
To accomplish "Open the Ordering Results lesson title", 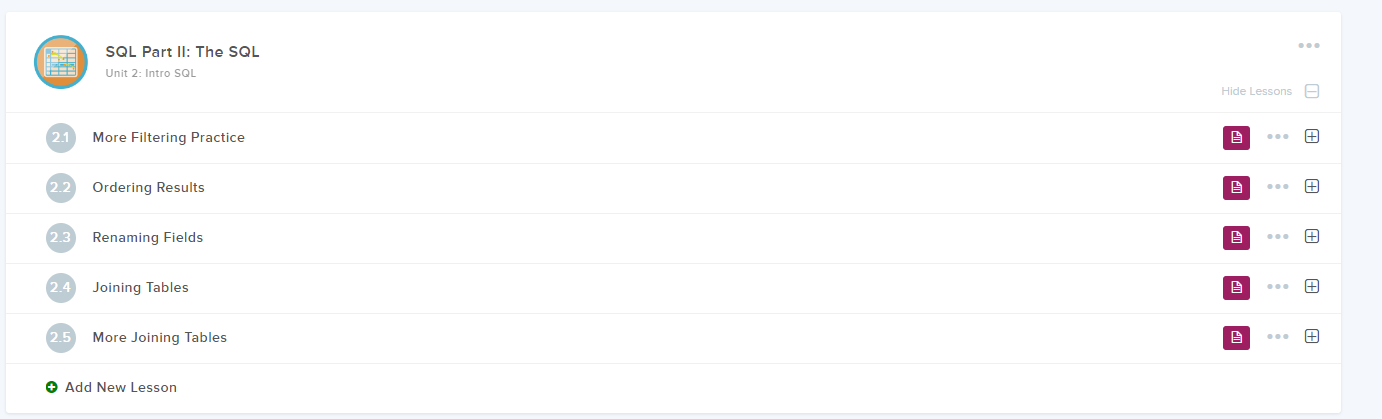I will [148, 187].
